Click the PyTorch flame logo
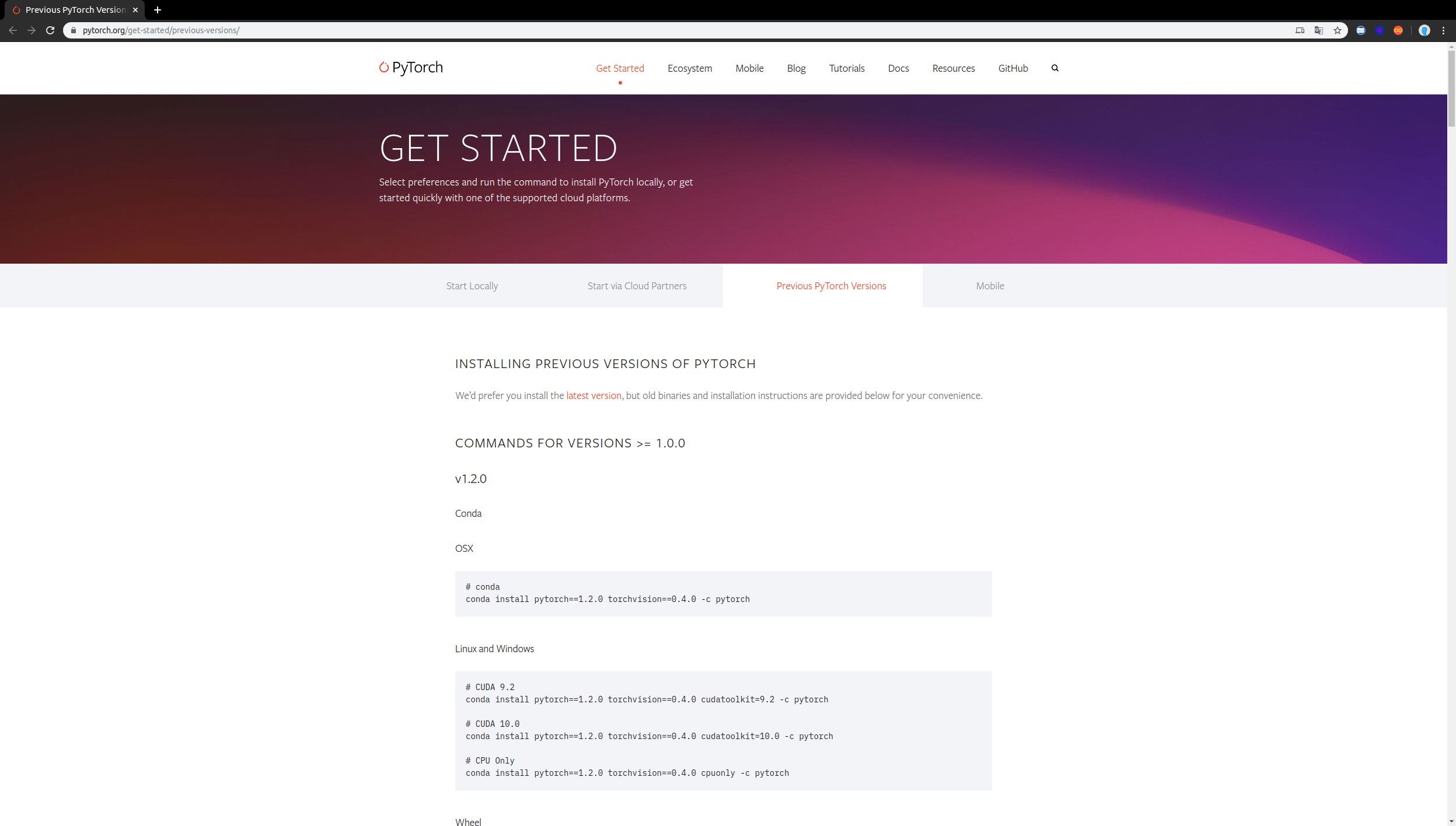The height and width of the screenshot is (826, 1456). (x=383, y=68)
